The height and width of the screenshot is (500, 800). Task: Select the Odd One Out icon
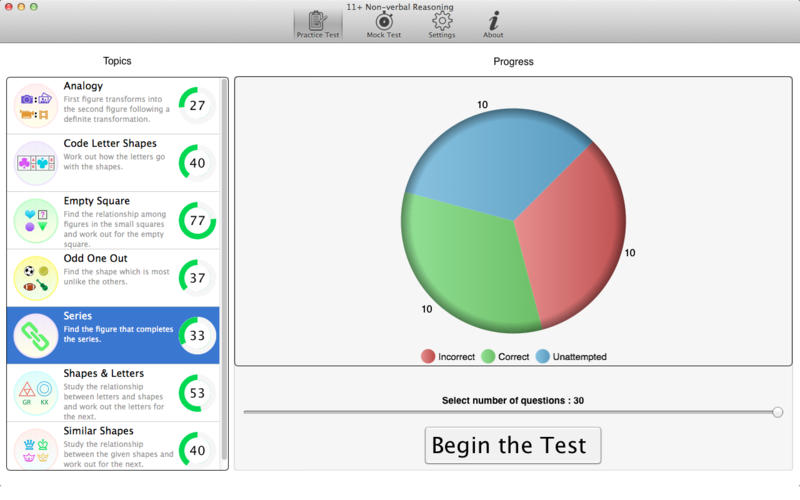pos(35,278)
